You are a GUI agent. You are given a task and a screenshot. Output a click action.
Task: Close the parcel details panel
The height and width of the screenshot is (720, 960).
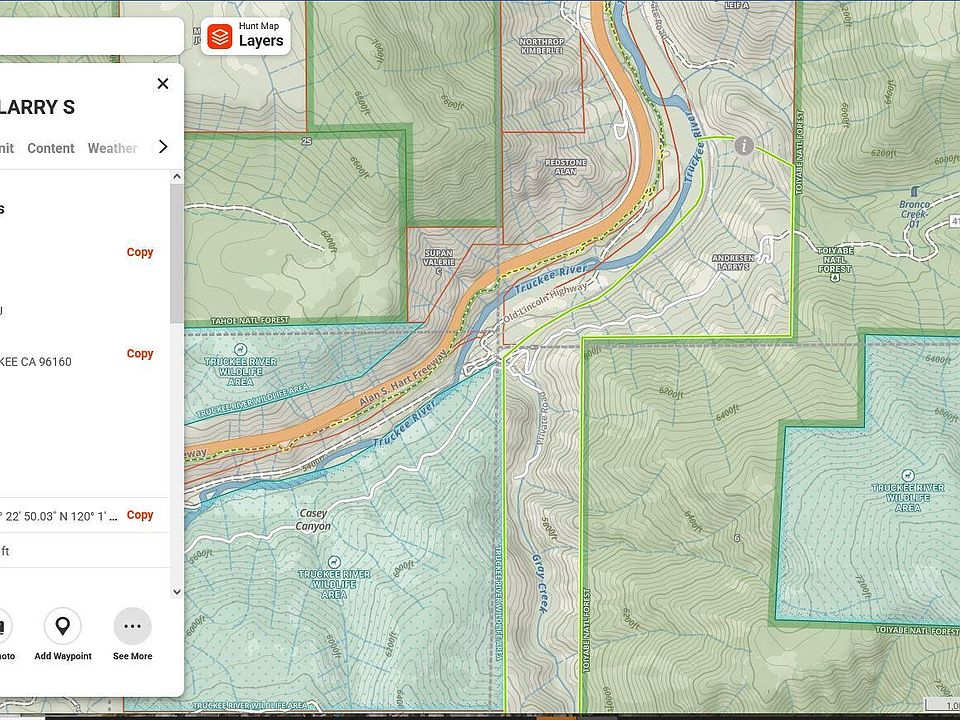163,84
